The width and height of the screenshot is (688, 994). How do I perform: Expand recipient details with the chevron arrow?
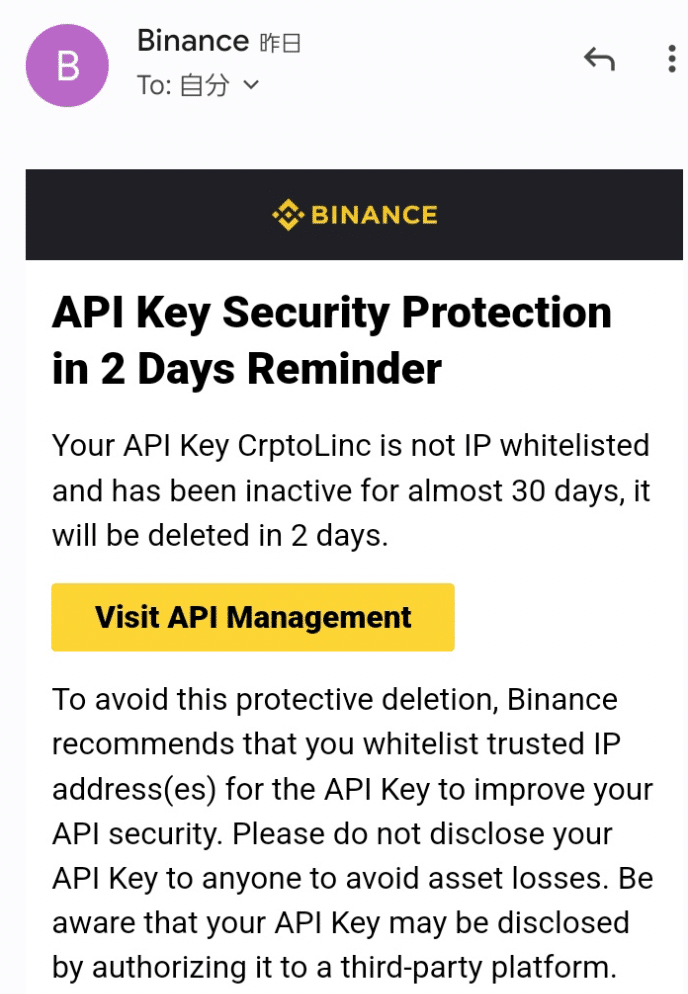(x=251, y=84)
